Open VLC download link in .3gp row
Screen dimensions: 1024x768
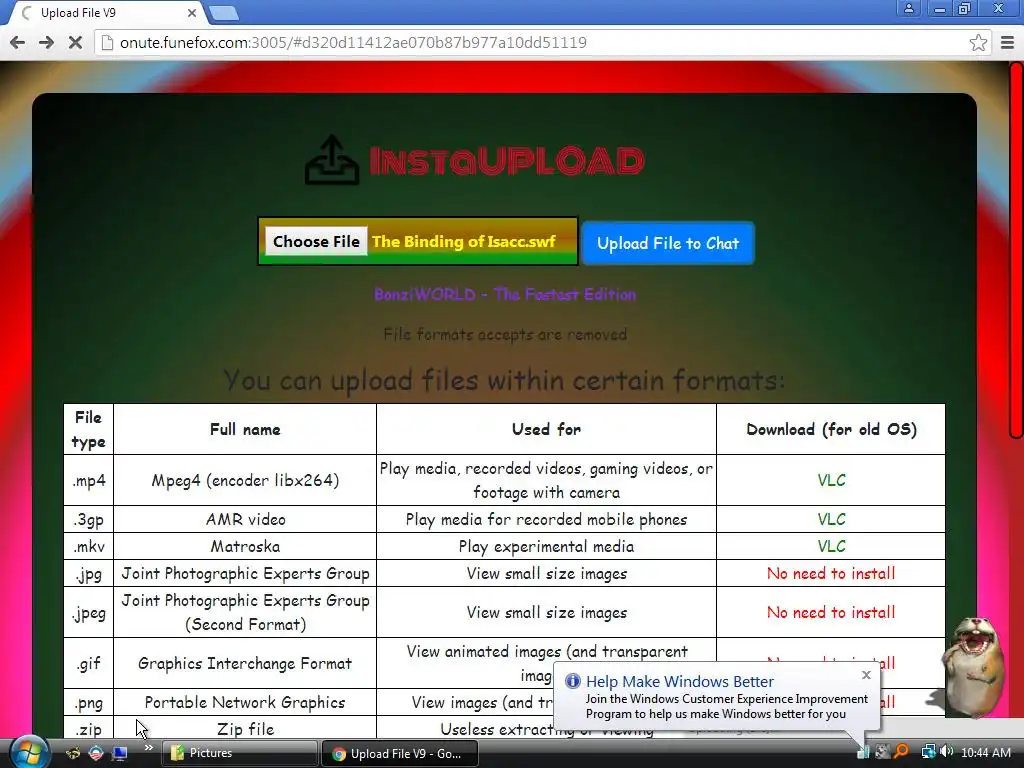(x=831, y=520)
